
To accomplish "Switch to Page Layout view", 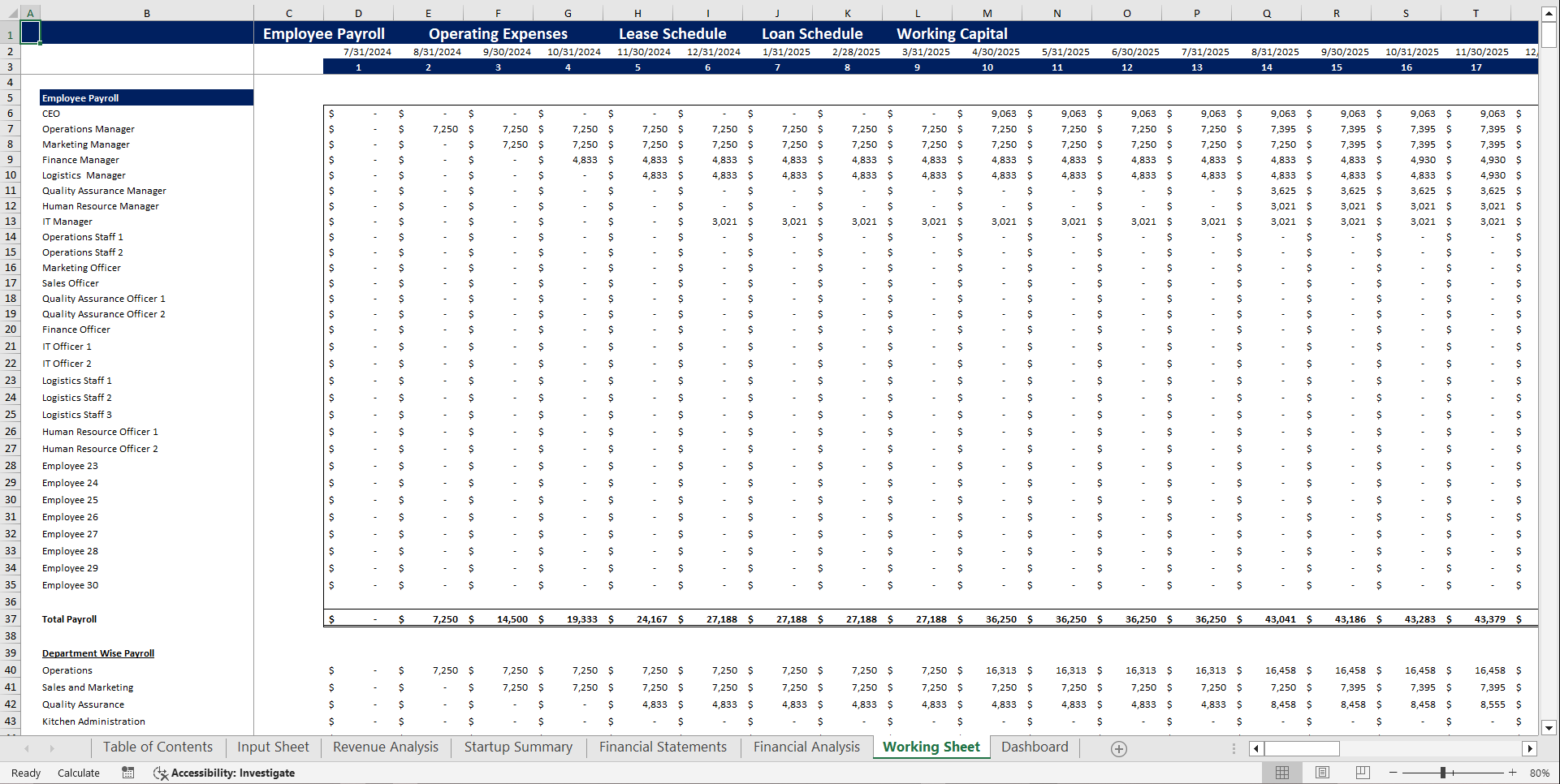I will point(1320,772).
